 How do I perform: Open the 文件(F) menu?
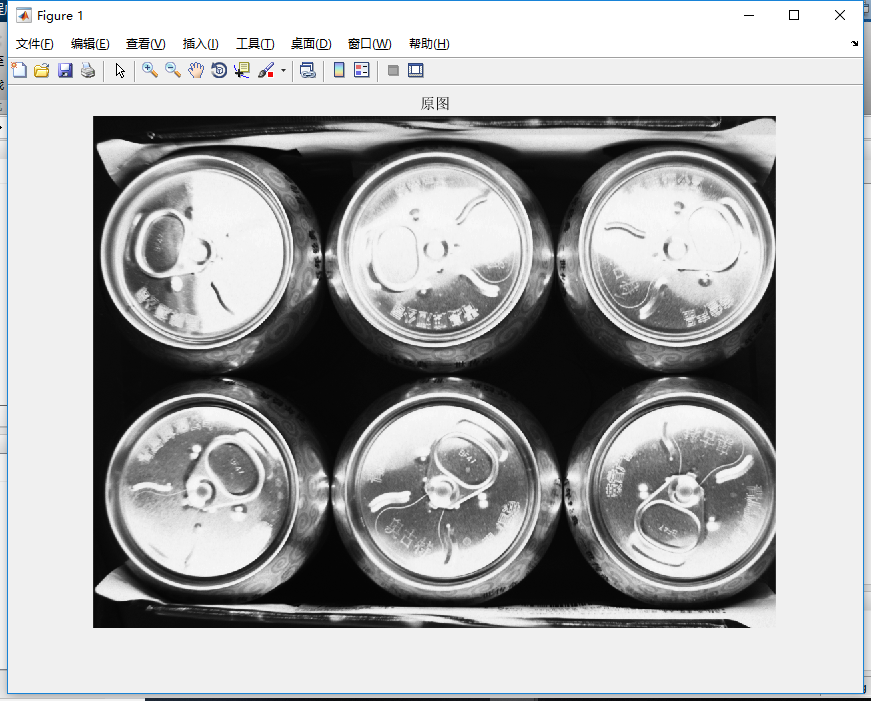(x=34, y=44)
